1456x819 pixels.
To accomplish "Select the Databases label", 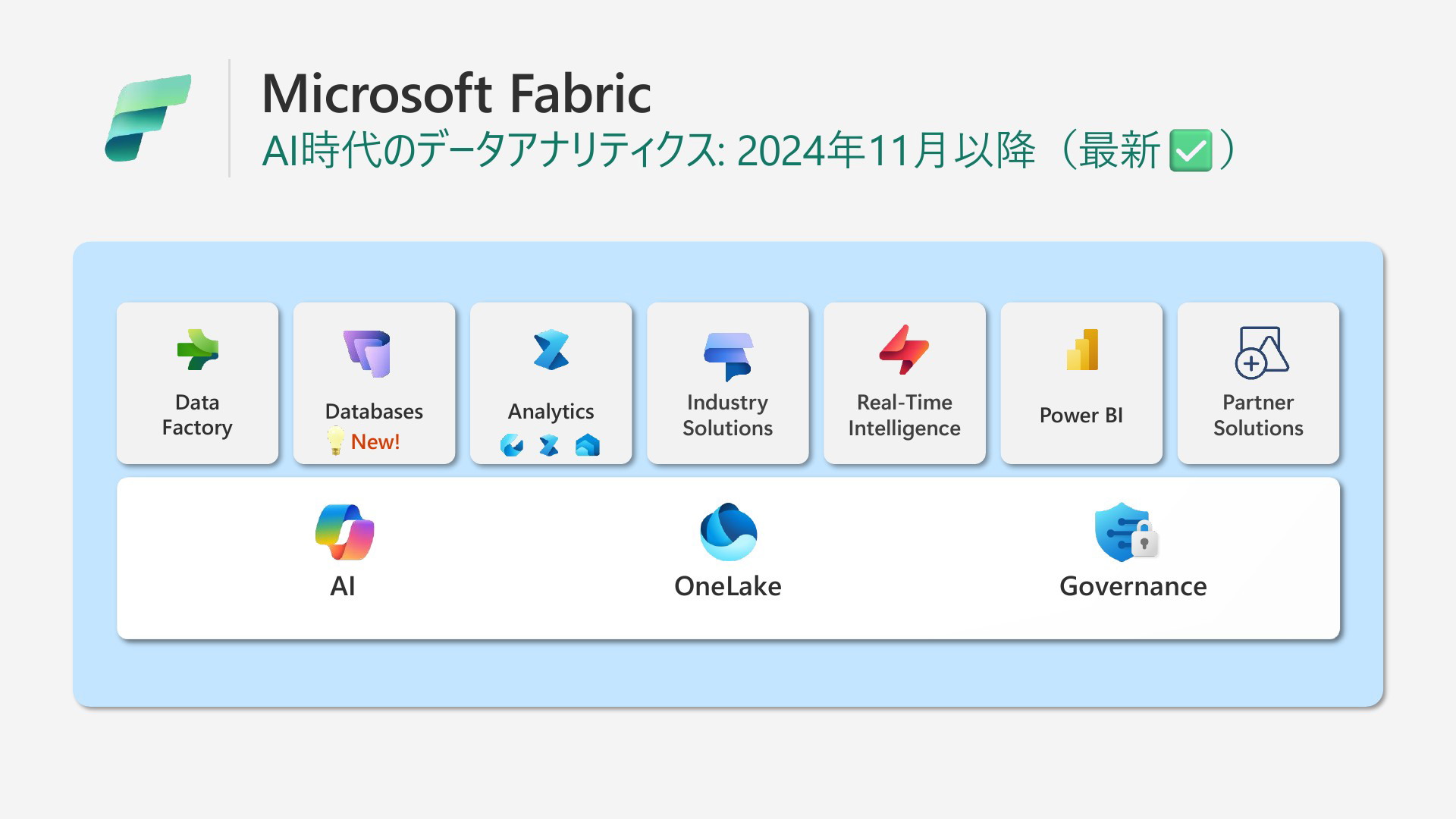I will 374,411.
